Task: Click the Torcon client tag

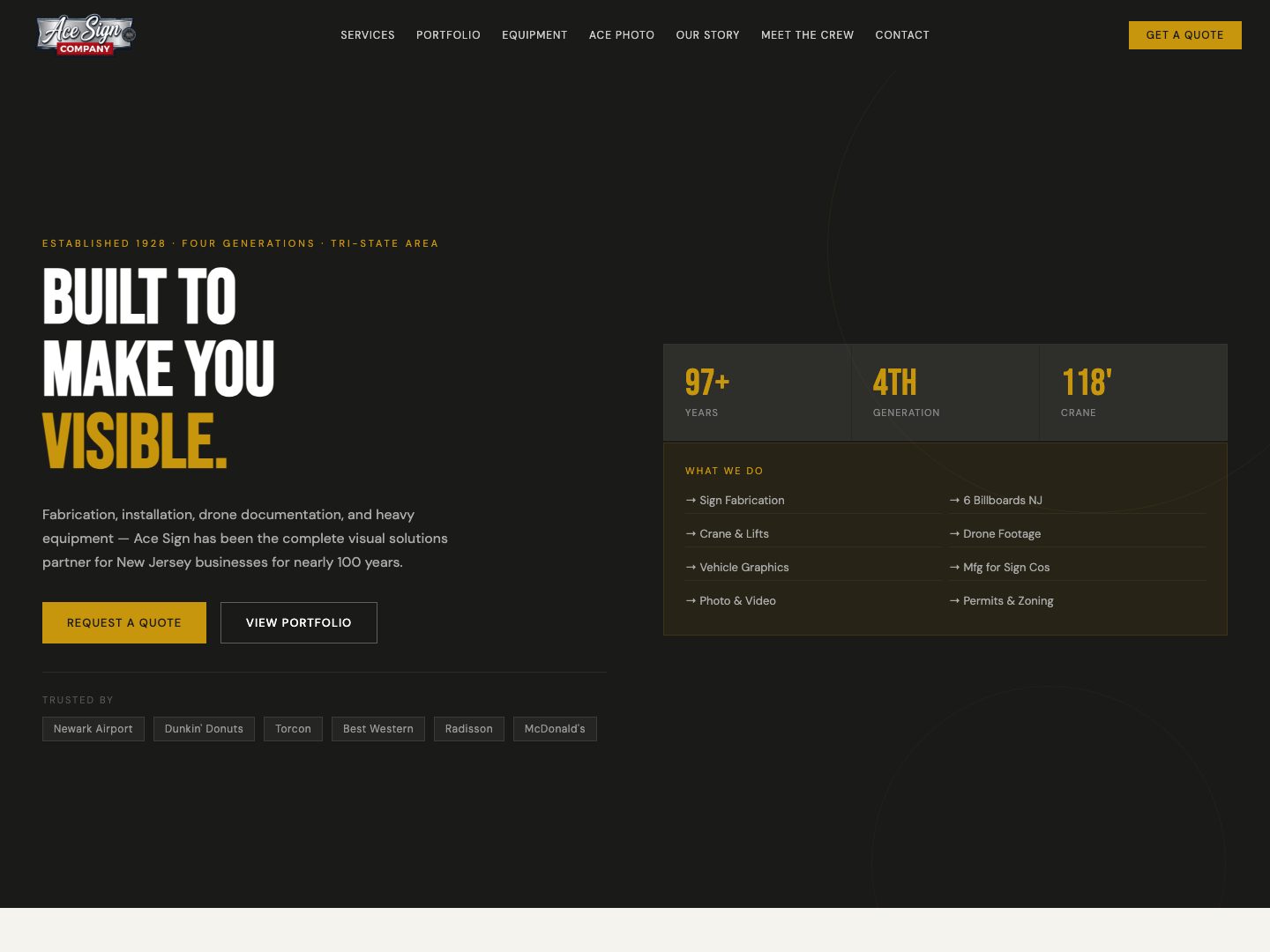Action: click(293, 729)
